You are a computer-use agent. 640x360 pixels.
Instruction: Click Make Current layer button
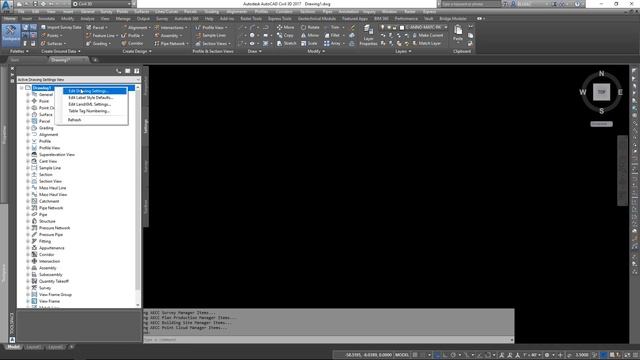tap(427, 36)
